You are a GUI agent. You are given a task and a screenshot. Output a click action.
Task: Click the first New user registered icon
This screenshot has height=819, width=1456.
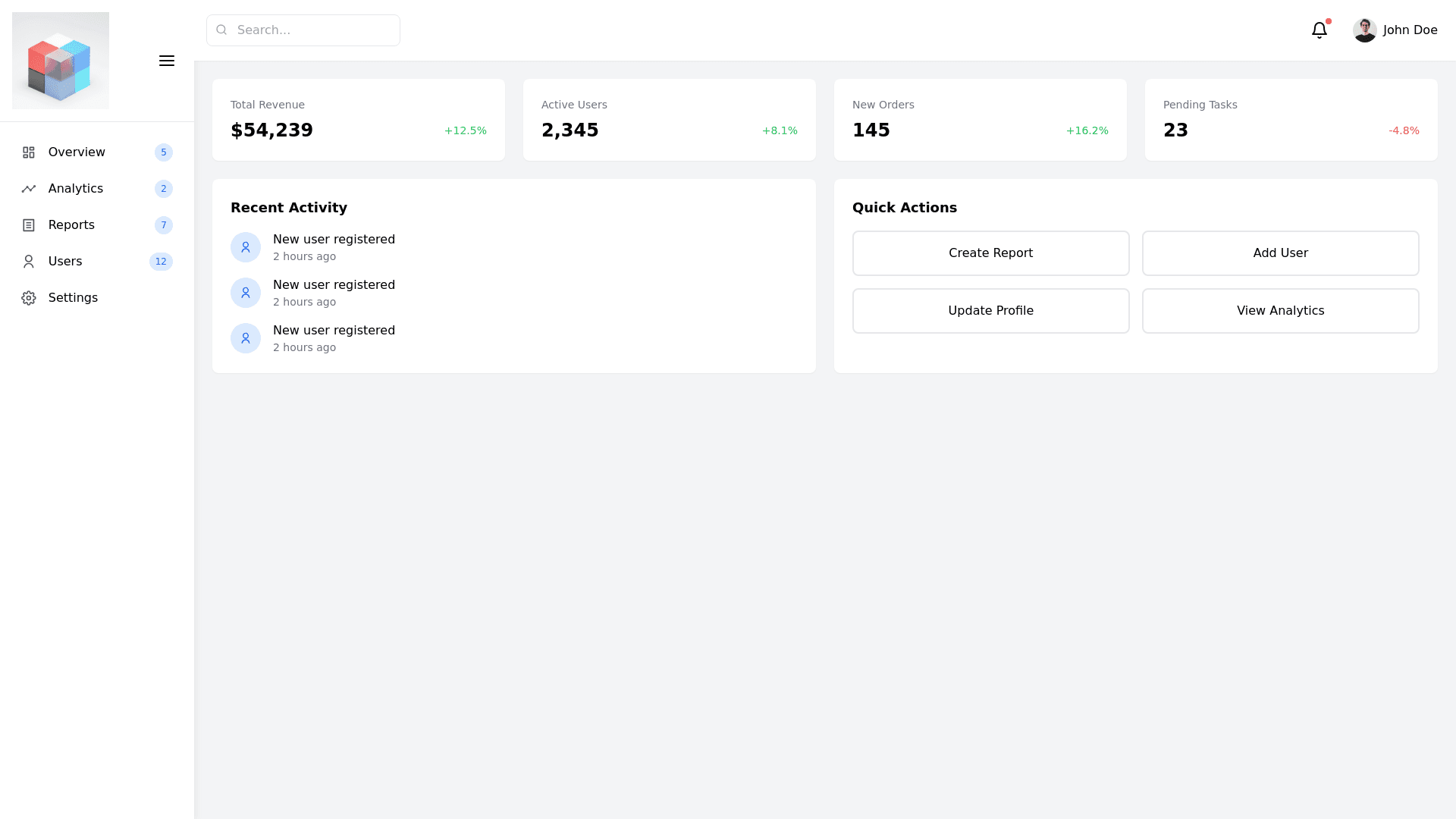[x=246, y=247]
